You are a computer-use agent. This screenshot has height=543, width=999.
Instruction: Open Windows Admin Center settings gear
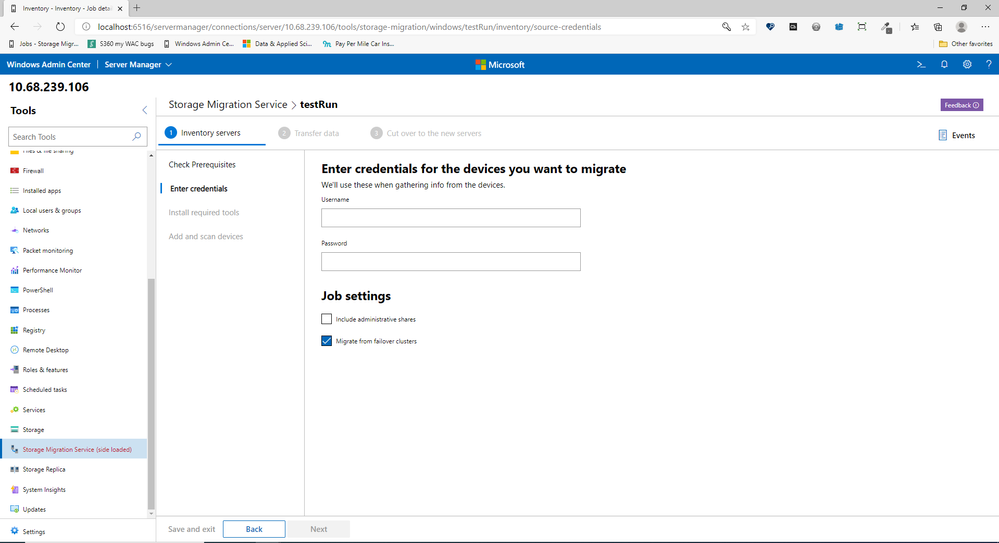point(967,64)
